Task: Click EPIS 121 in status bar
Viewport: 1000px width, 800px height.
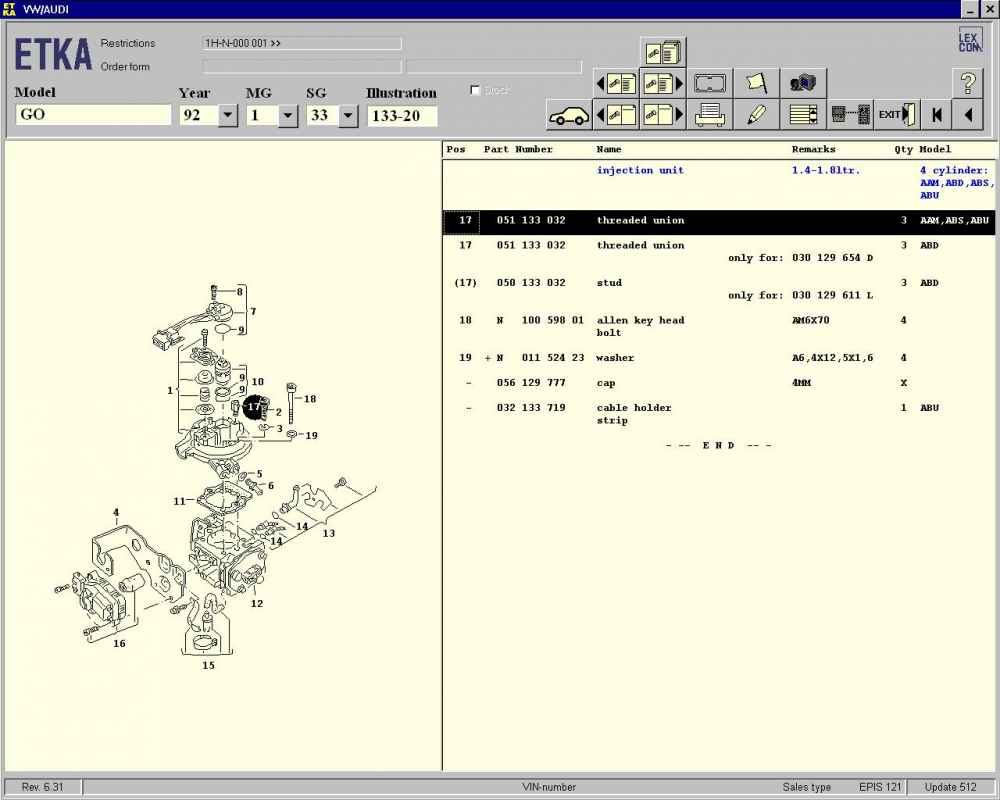Action: click(880, 787)
